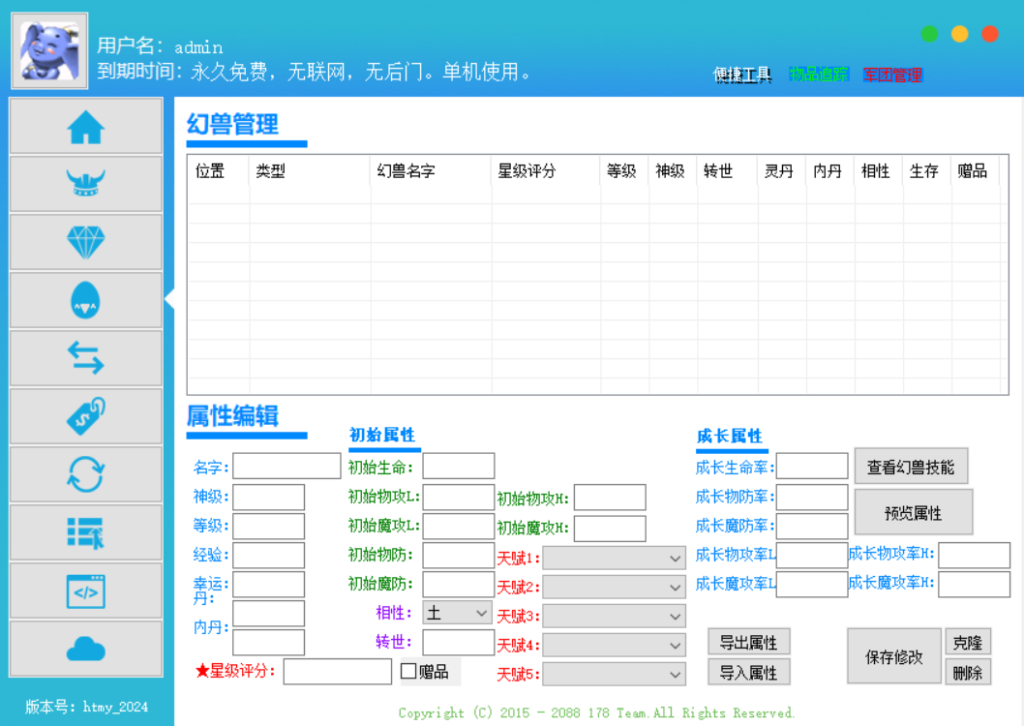Focus the 名字 input field
Screen dimensions: 1024x726
[x=287, y=466]
